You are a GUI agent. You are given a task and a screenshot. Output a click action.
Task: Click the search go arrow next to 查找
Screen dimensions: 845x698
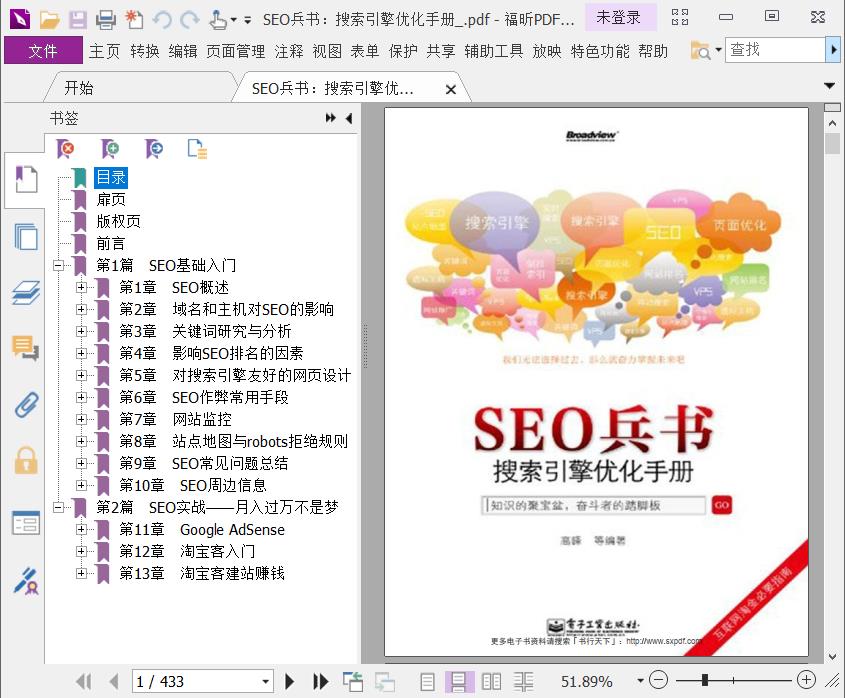pos(833,50)
